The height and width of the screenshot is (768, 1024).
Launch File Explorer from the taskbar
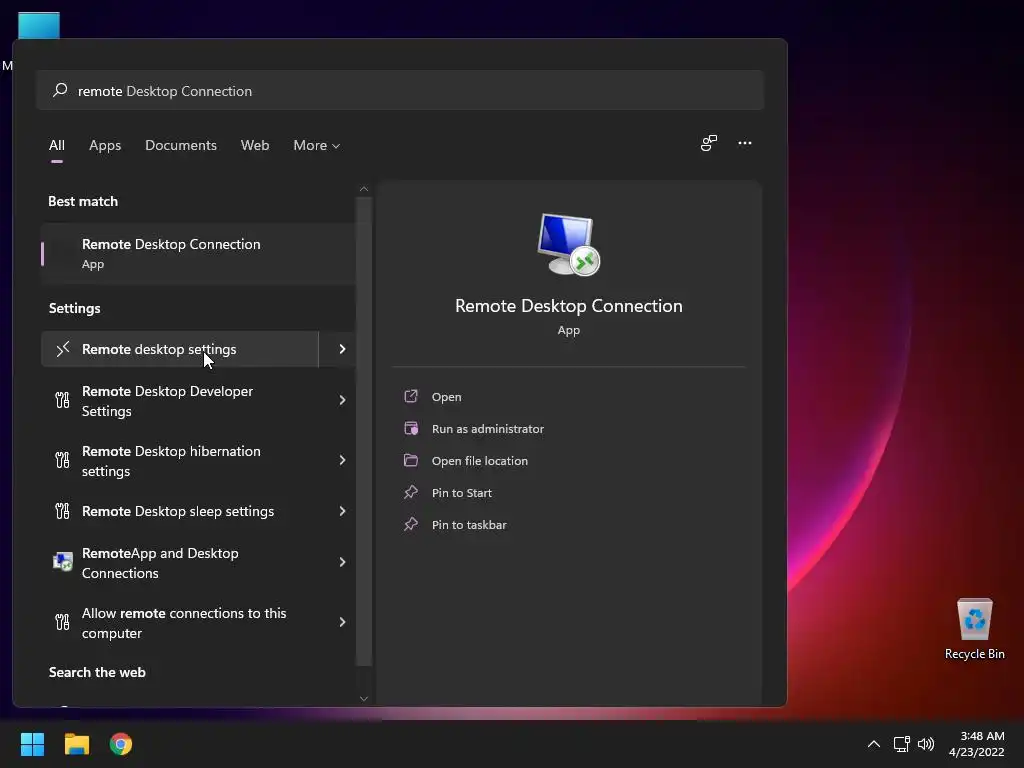pyautogui.click(x=76, y=744)
